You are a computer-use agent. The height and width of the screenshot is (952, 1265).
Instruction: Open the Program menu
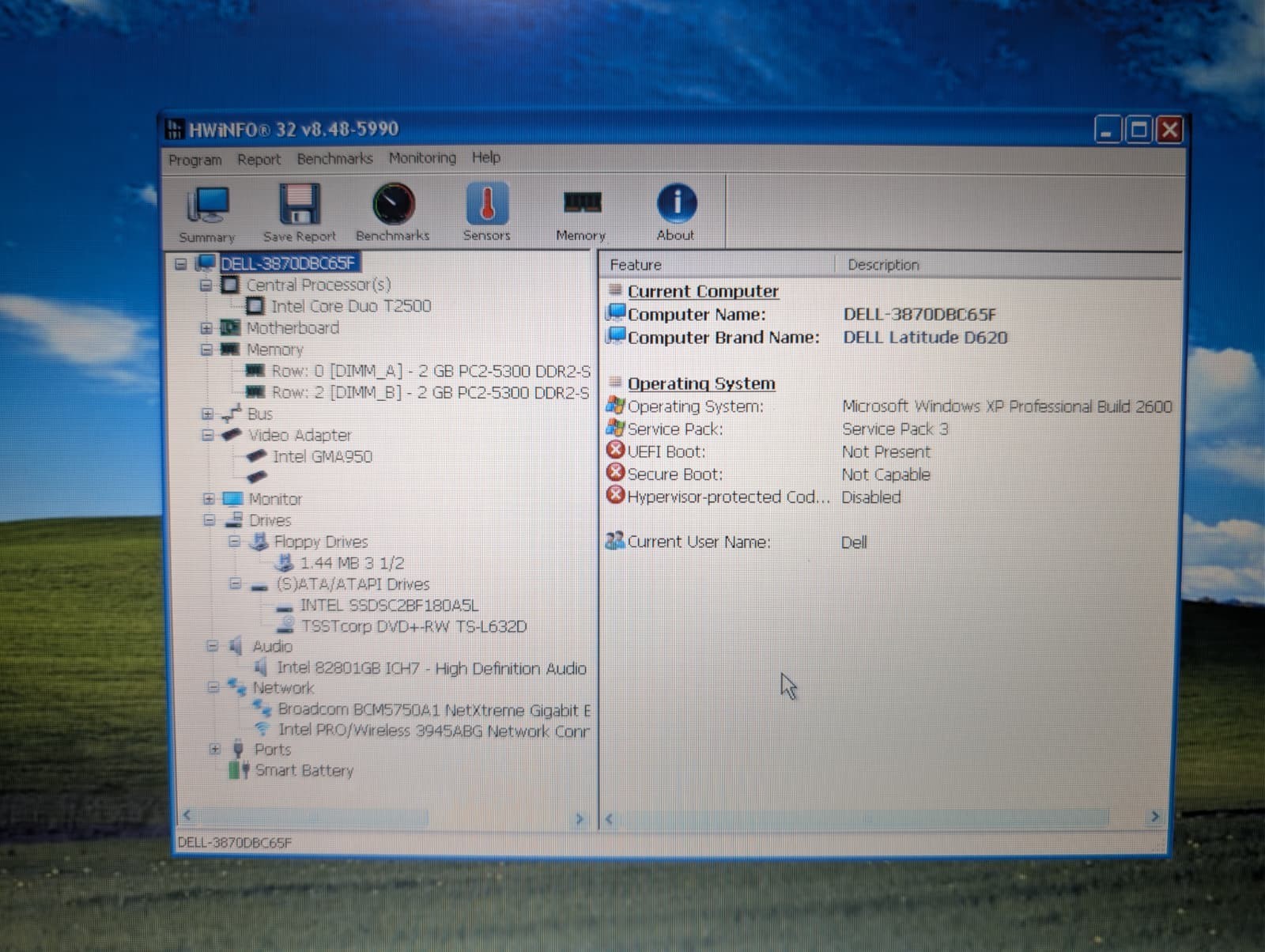click(x=195, y=160)
